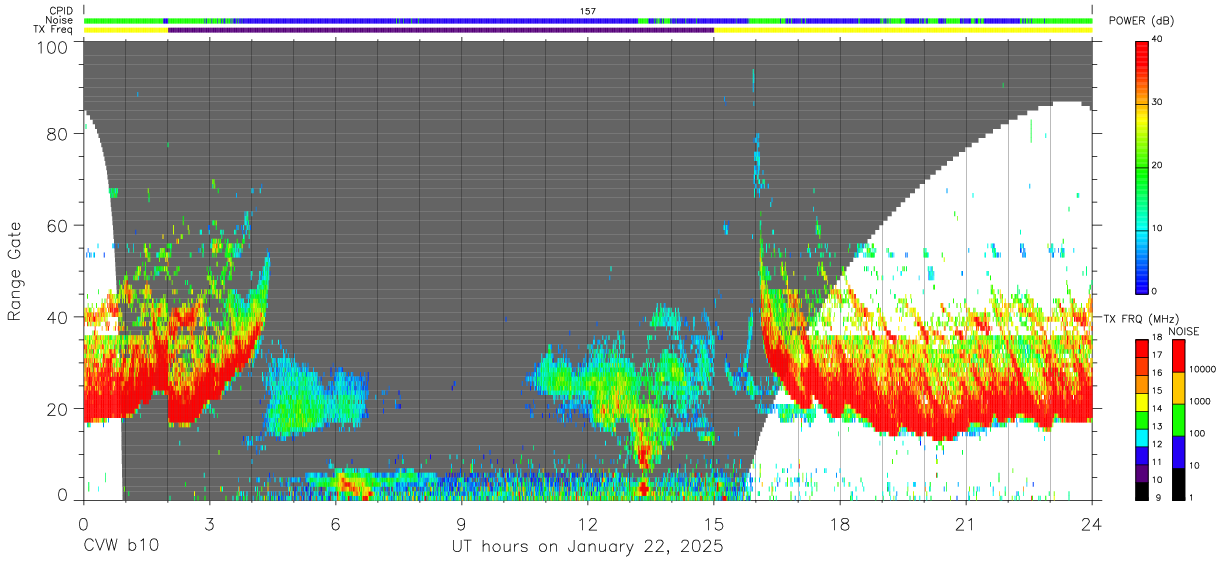The image size is (1228, 567).
Task: Click the power scale value 30
Action: 1159,103
